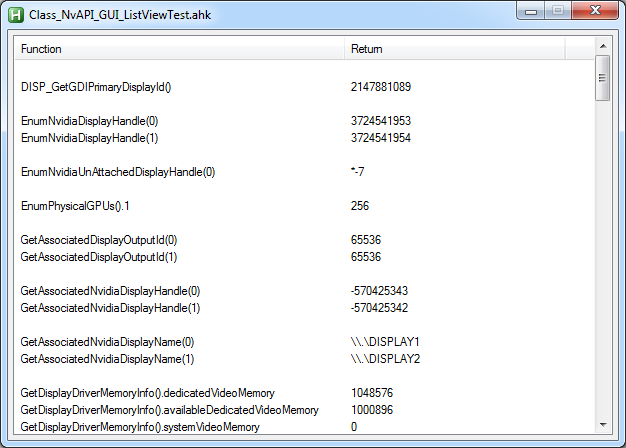This screenshot has height=448, width=626.
Task: Click the return value 256
Action: [360, 206]
